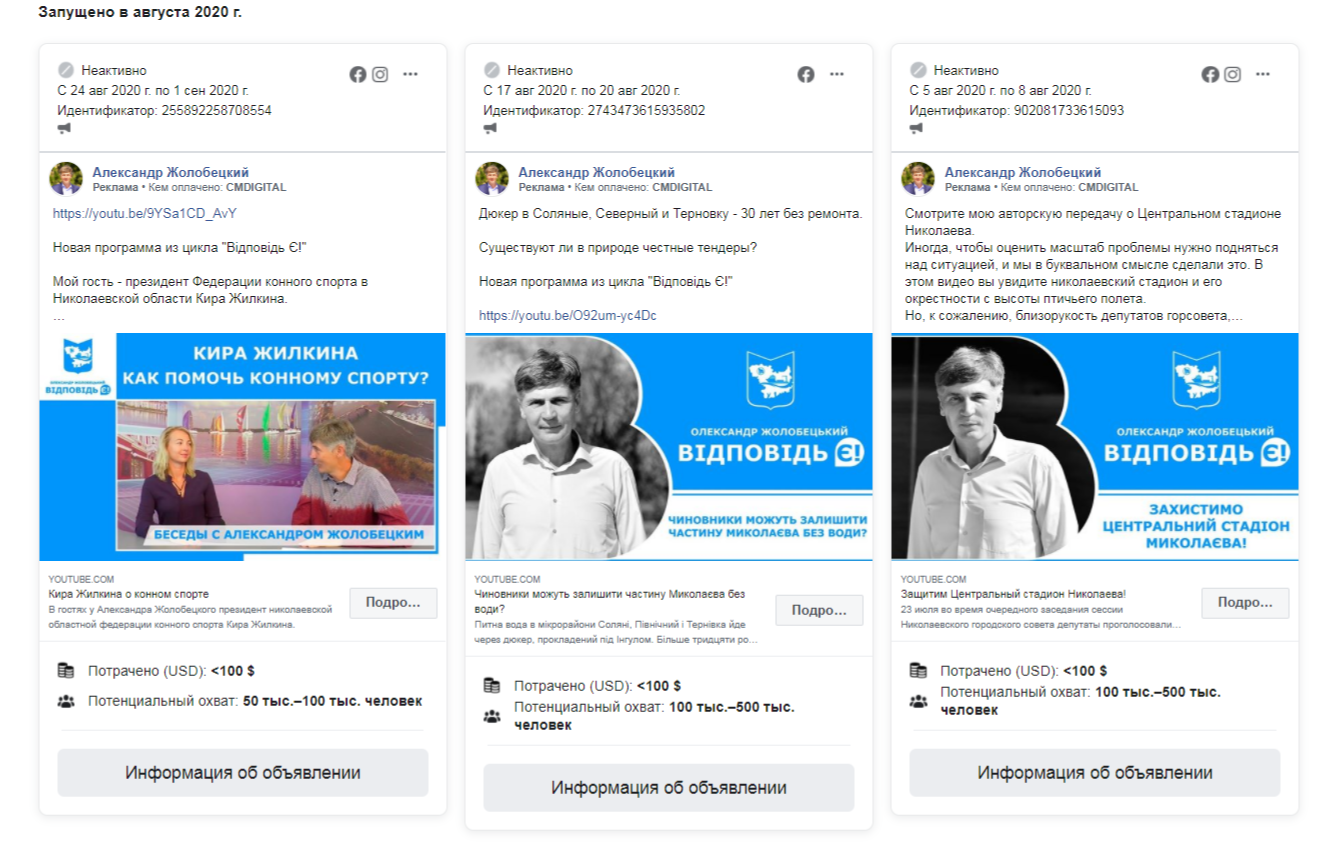Open ad info for the water supply ad
Viewport: 1326px width, 848px height.
669,788
